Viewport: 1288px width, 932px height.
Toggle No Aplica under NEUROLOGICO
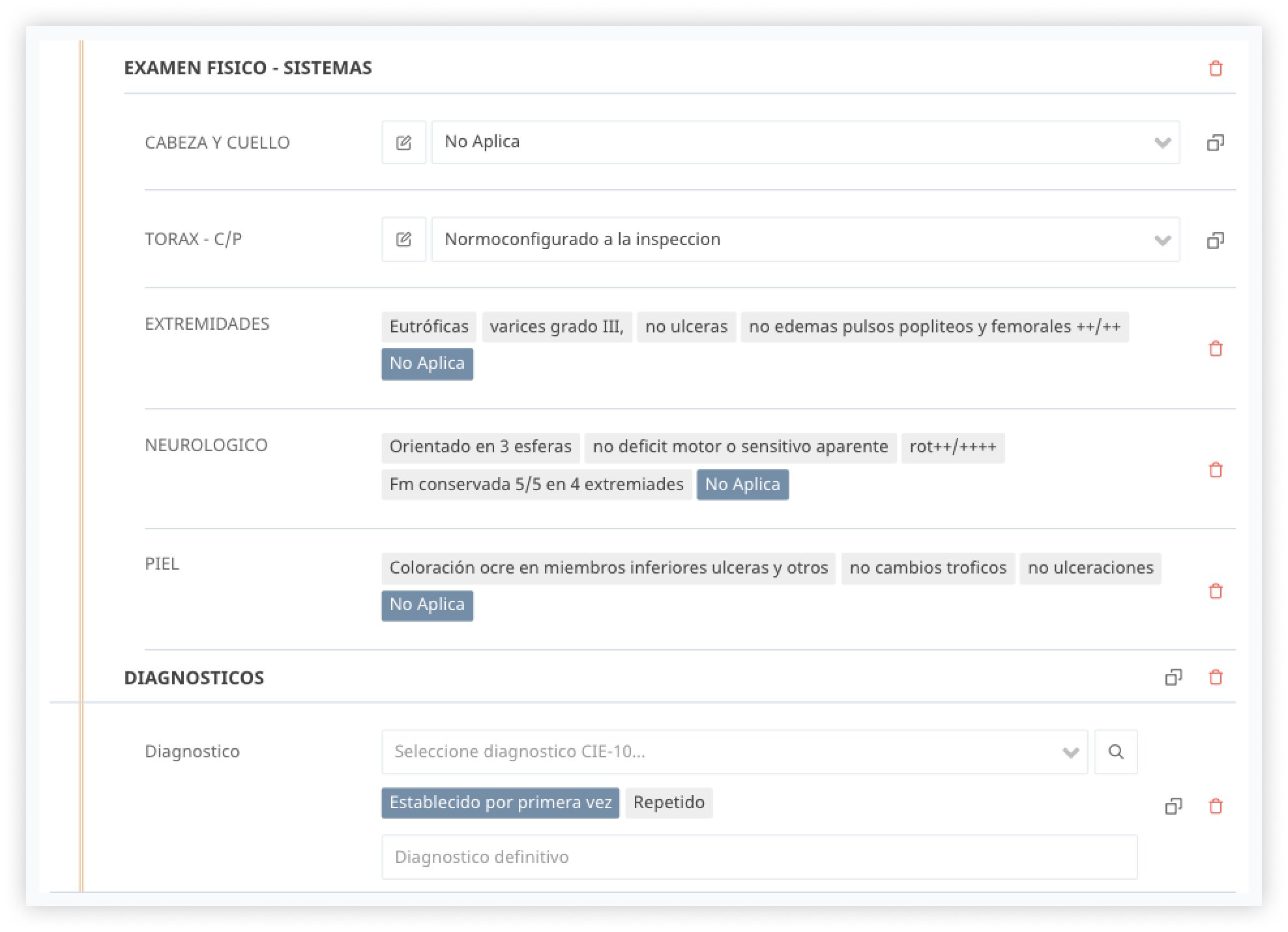(x=742, y=484)
